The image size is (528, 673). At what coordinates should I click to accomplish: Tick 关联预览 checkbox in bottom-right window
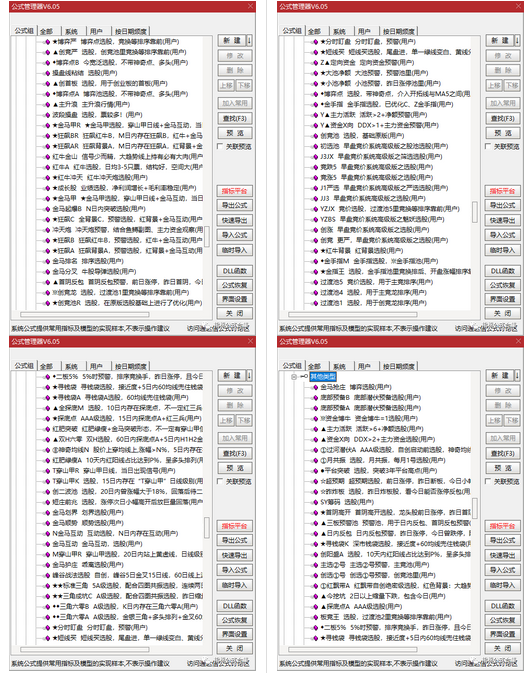[488, 481]
